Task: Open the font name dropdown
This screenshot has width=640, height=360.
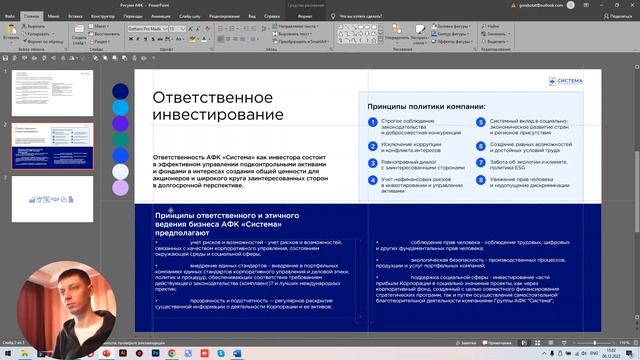Action: pyautogui.click(x=165, y=29)
